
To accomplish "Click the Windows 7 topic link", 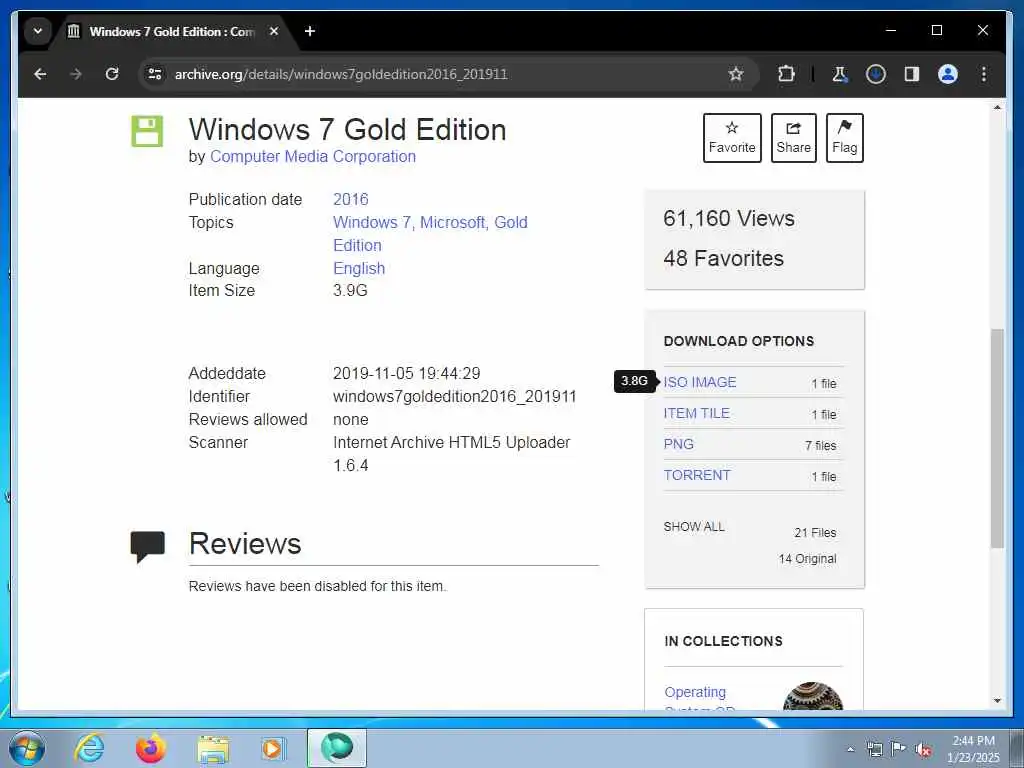I will click(x=374, y=223).
